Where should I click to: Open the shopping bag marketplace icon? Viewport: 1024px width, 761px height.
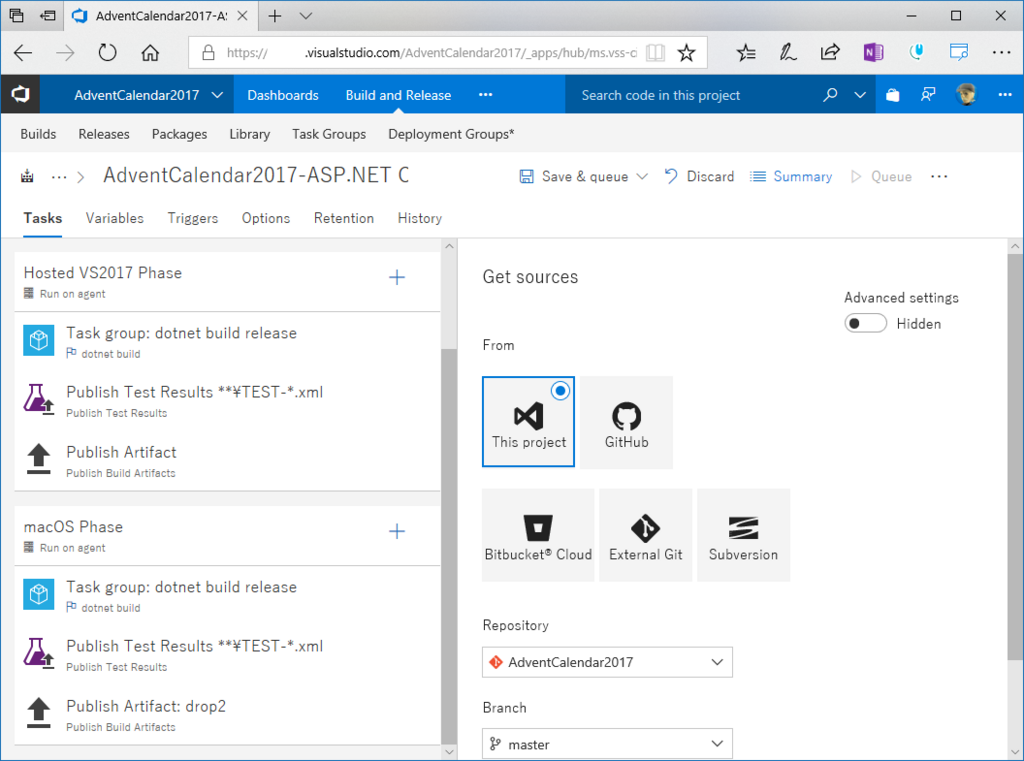(893, 95)
